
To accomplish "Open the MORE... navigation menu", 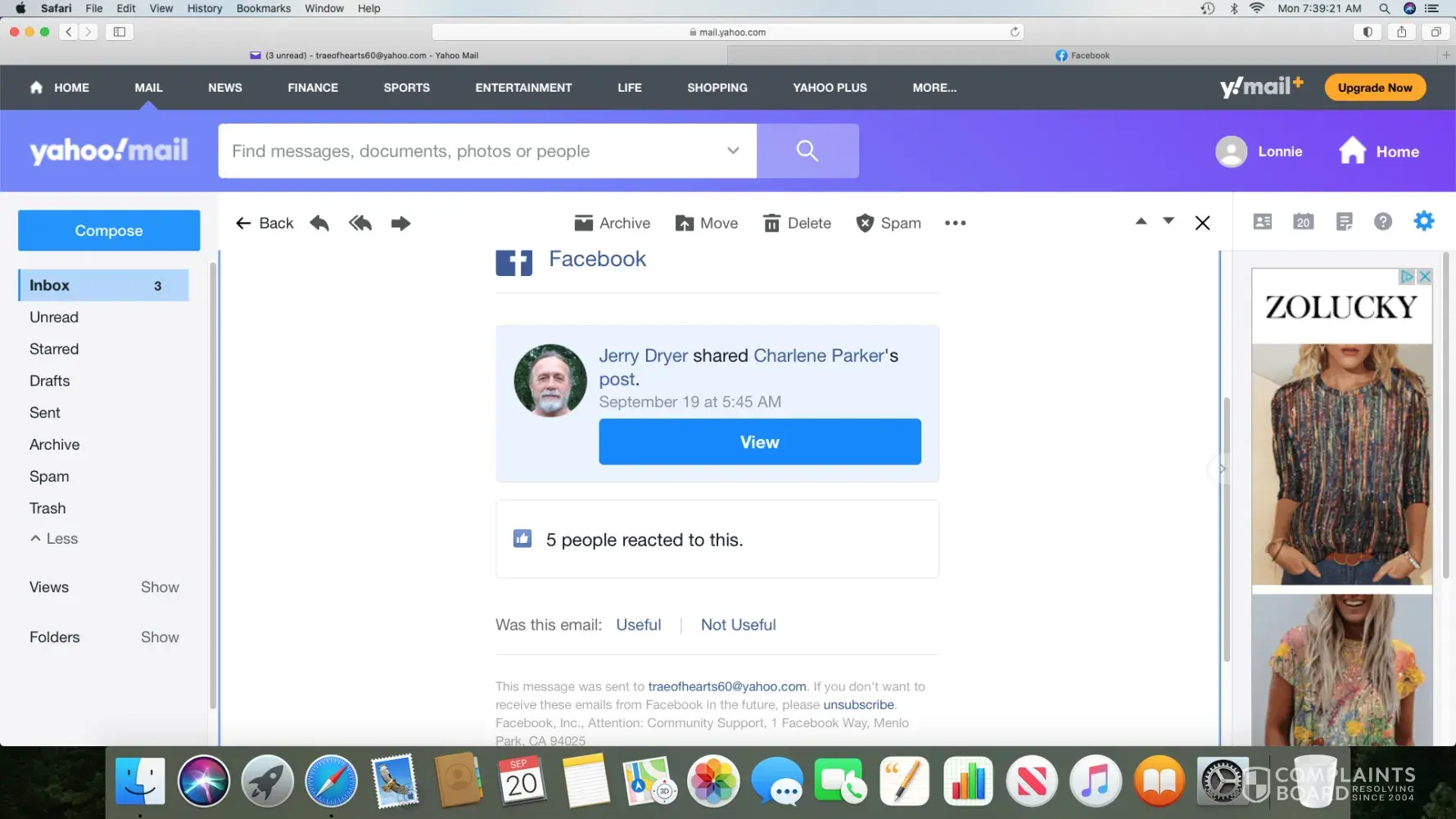I will [x=934, y=88].
